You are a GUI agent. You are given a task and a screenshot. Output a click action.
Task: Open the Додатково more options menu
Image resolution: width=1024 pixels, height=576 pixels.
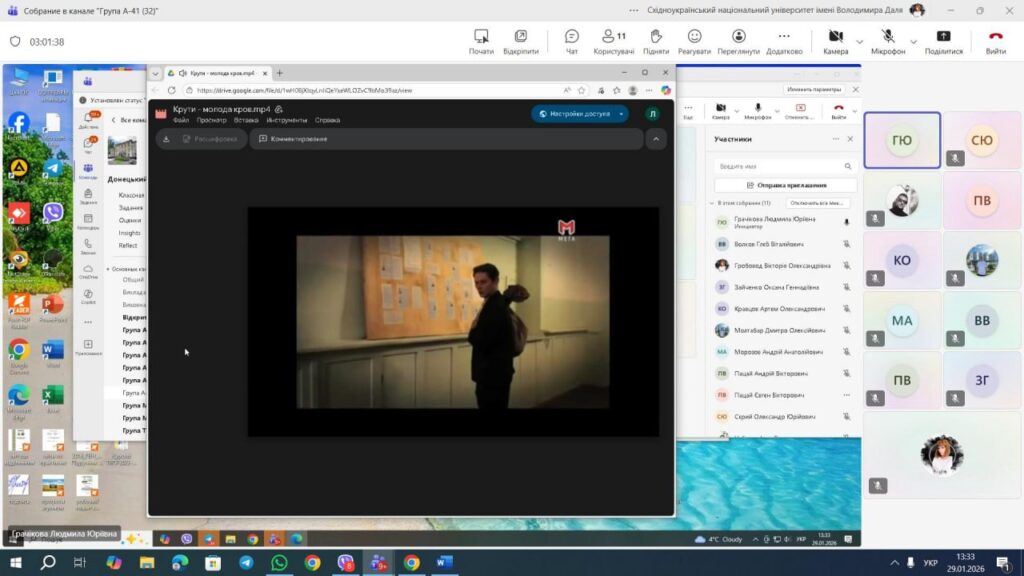tap(784, 40)
